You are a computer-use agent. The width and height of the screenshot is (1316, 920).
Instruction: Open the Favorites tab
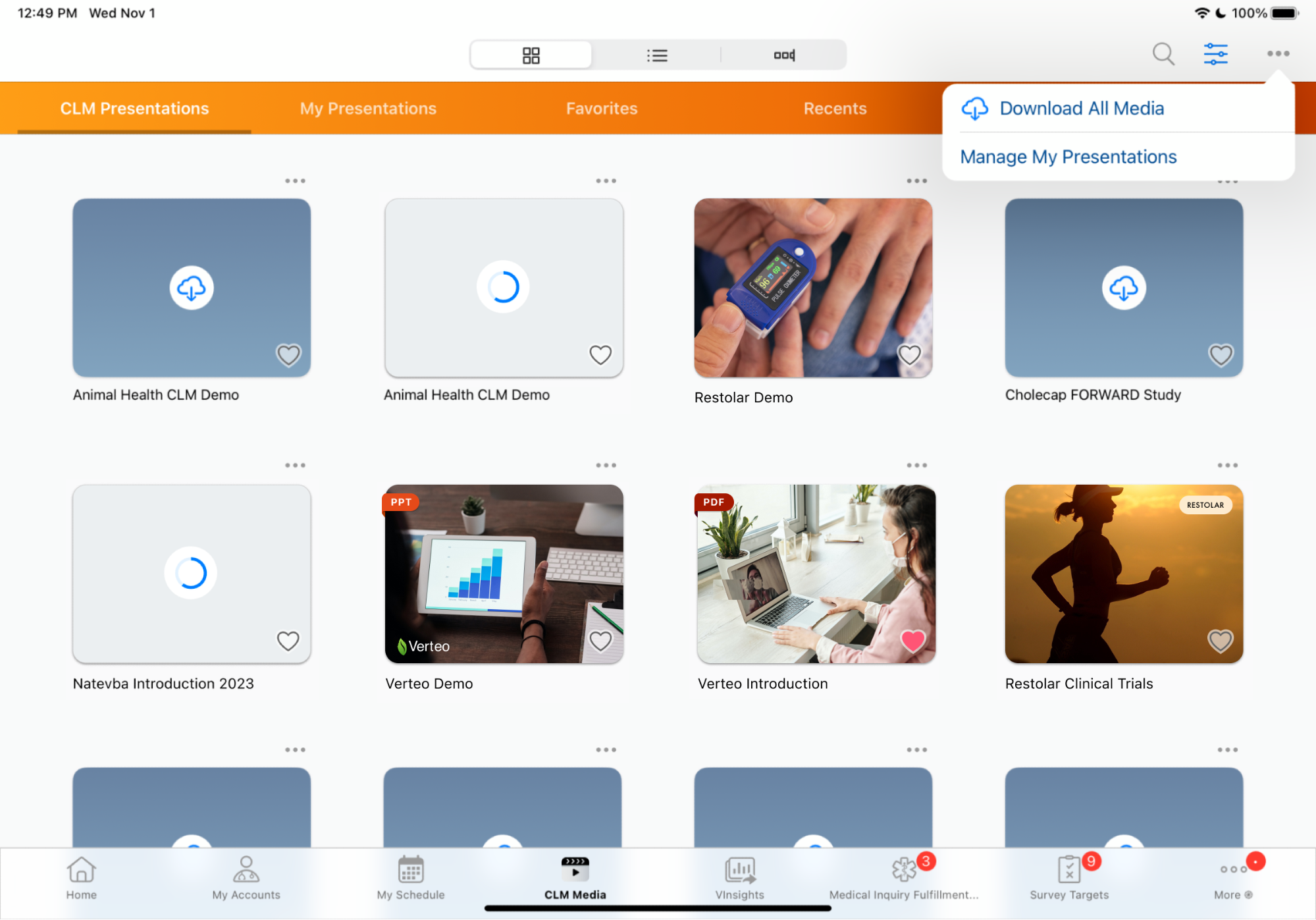[602, 109]
